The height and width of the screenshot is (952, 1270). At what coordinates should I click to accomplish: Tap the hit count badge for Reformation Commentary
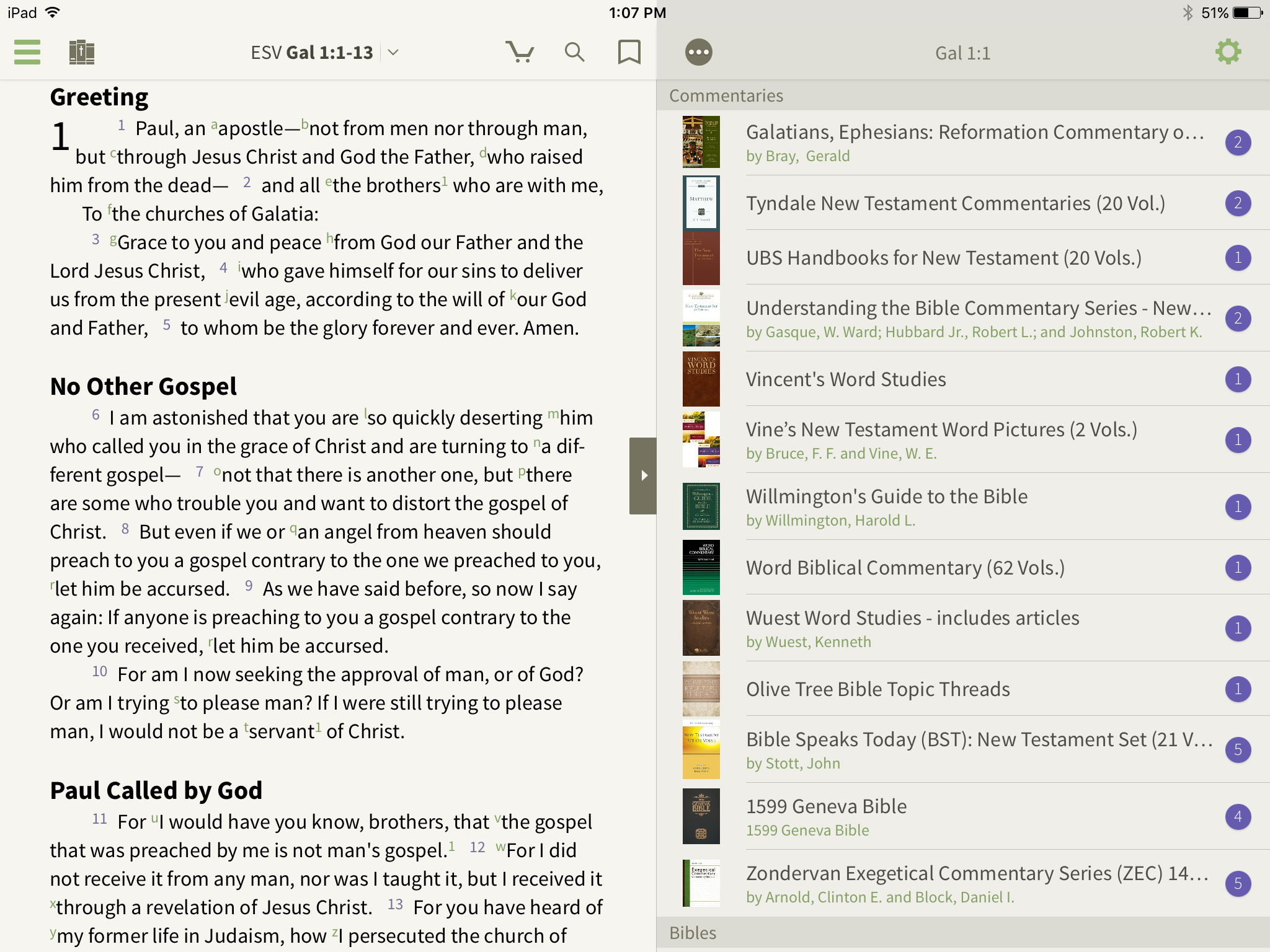pos(1238,143)
